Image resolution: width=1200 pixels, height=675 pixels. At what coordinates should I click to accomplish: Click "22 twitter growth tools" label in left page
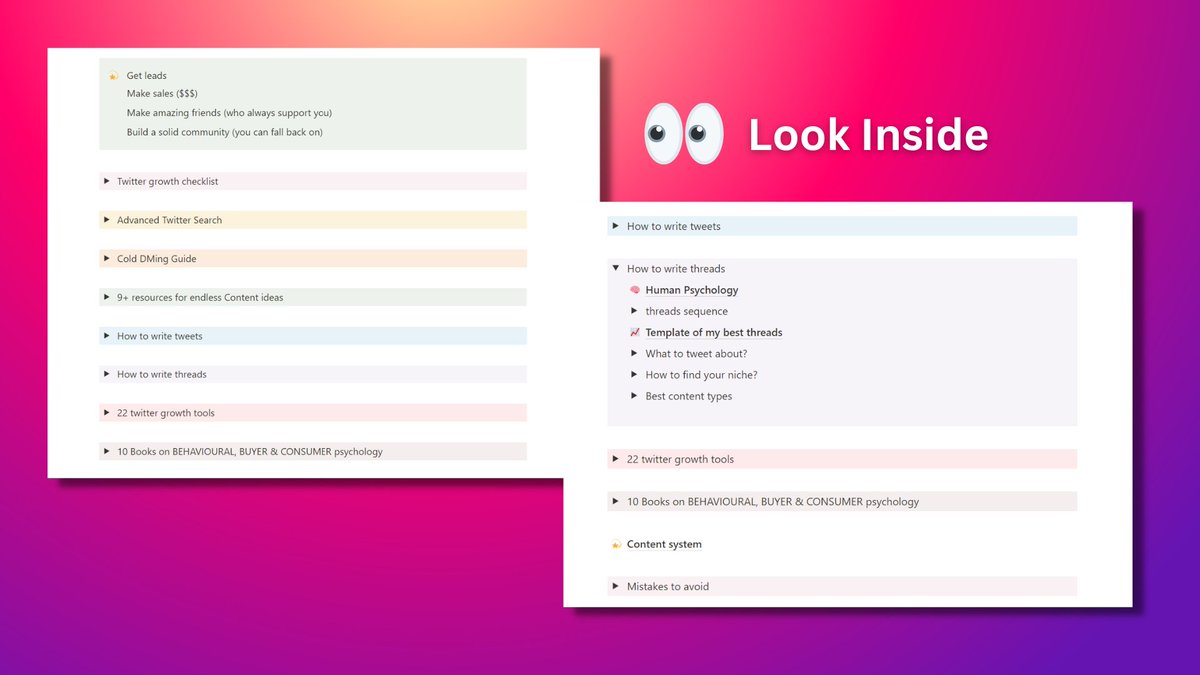(x=166, y=413)
